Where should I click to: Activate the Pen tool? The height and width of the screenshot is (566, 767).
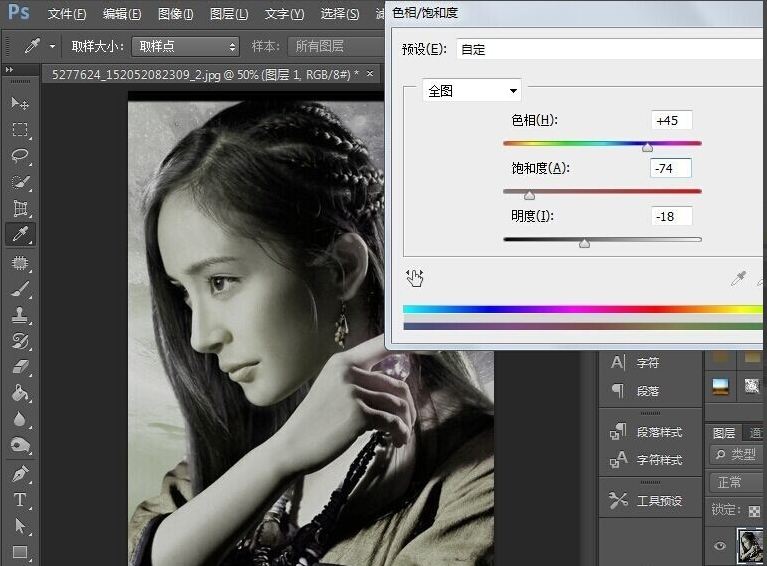19,472
